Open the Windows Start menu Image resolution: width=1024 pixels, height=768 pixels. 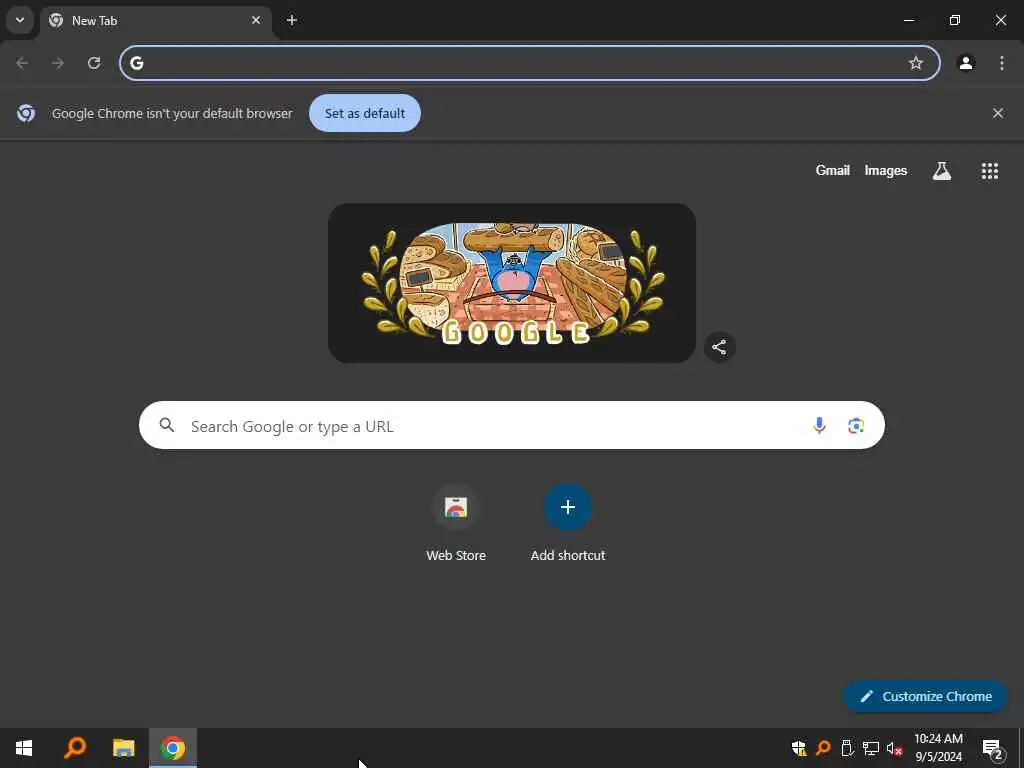[x=24, y=748]
